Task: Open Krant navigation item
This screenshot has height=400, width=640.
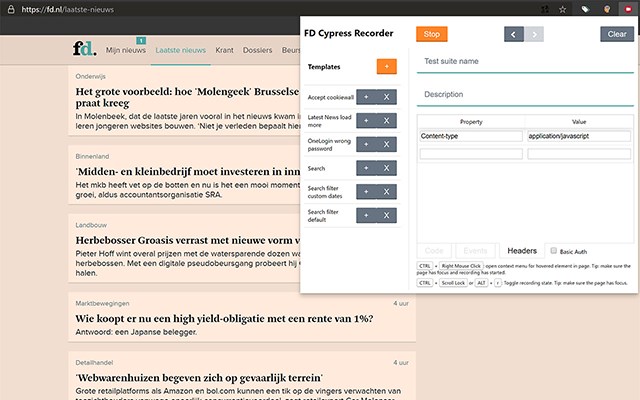Action: 224,50
